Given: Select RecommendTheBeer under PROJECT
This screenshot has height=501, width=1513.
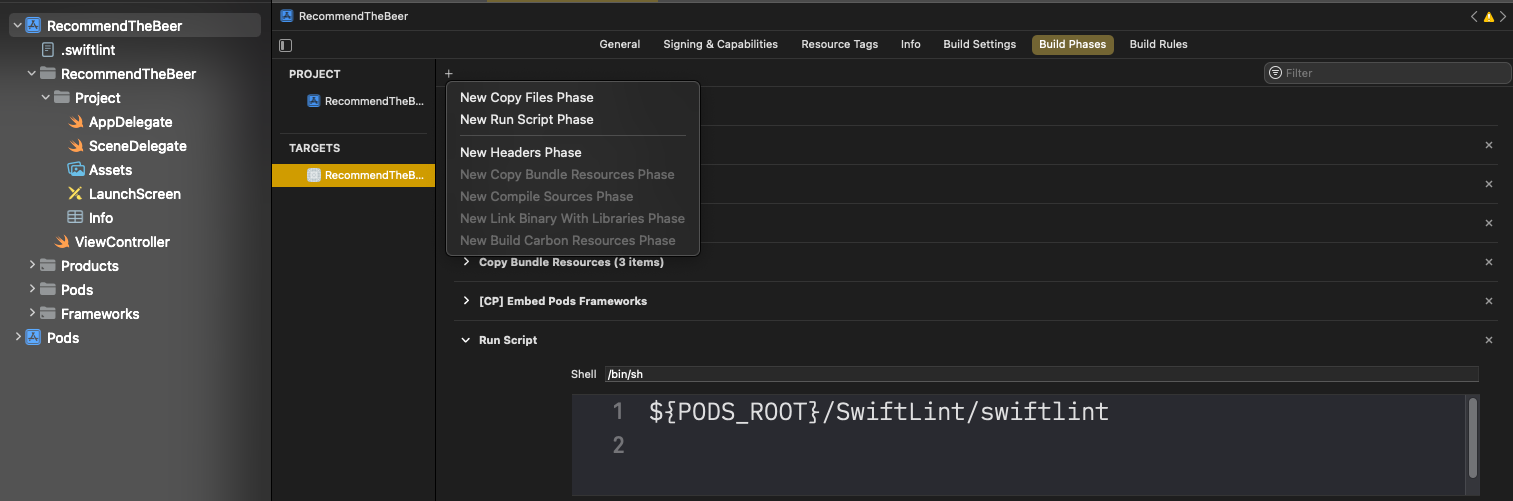Looking at the screenshot, I should coord(366,101).
